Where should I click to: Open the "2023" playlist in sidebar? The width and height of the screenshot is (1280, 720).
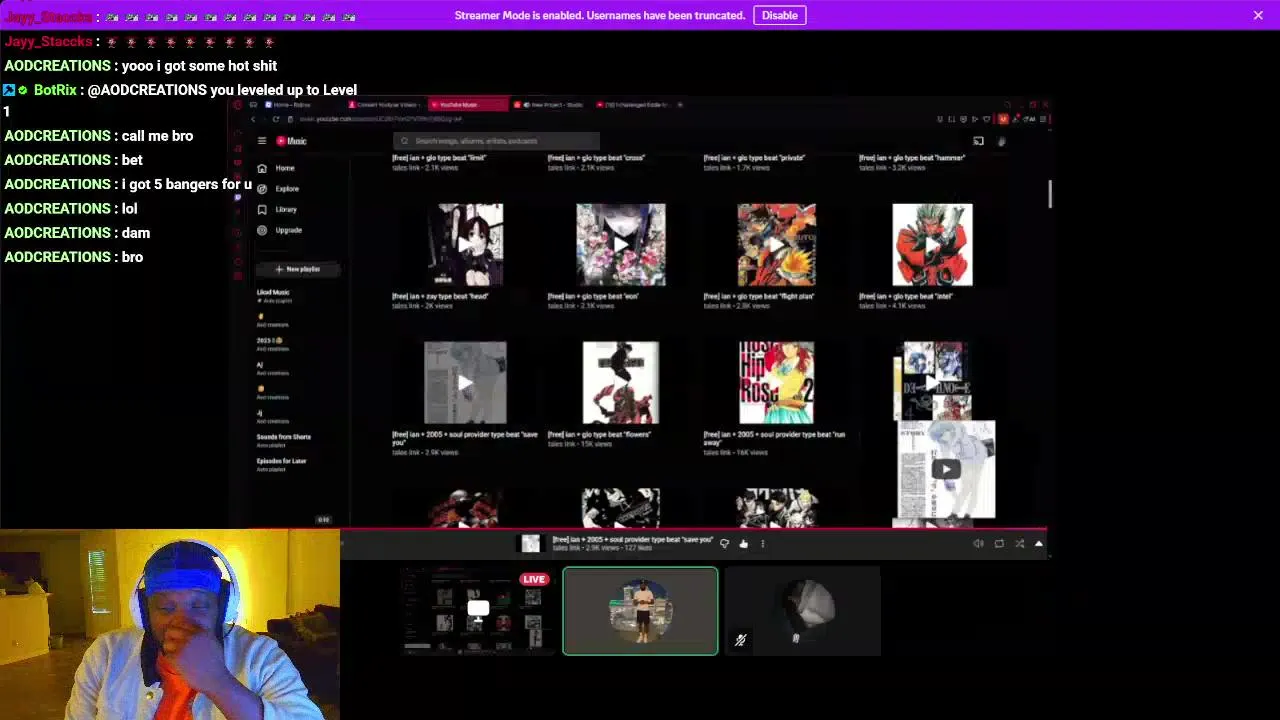[x=271, y=344]
